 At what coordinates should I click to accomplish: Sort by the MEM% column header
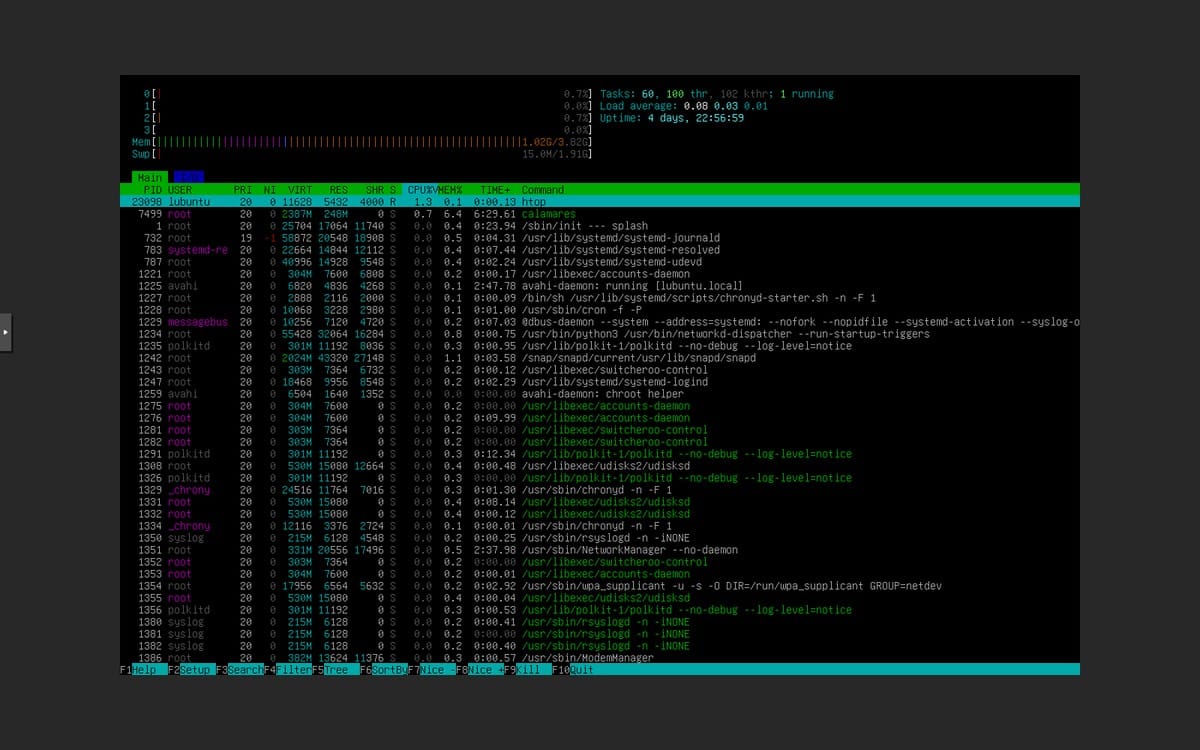click(449, 189)
